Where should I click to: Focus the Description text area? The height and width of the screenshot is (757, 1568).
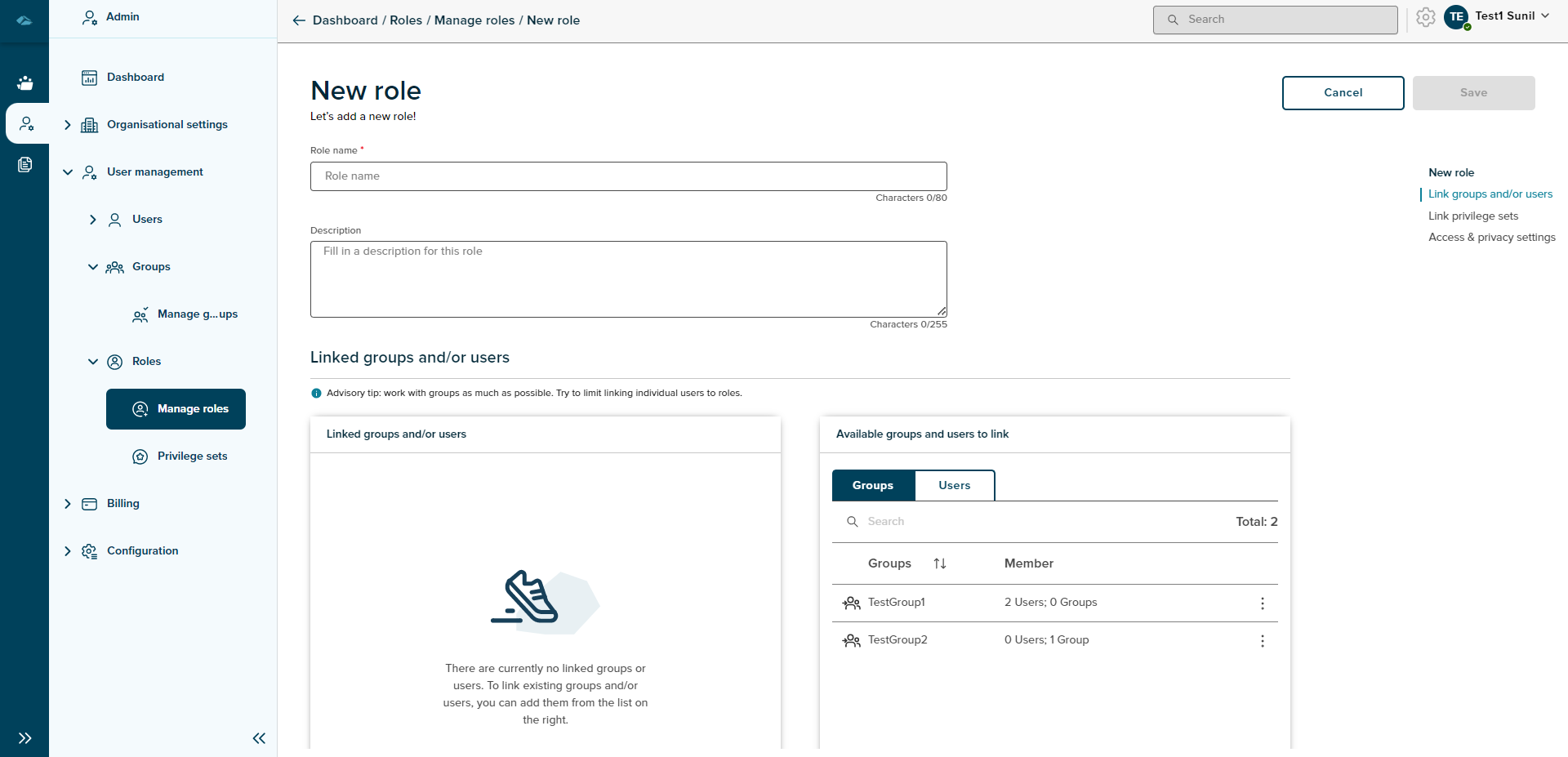coord(629,279)
